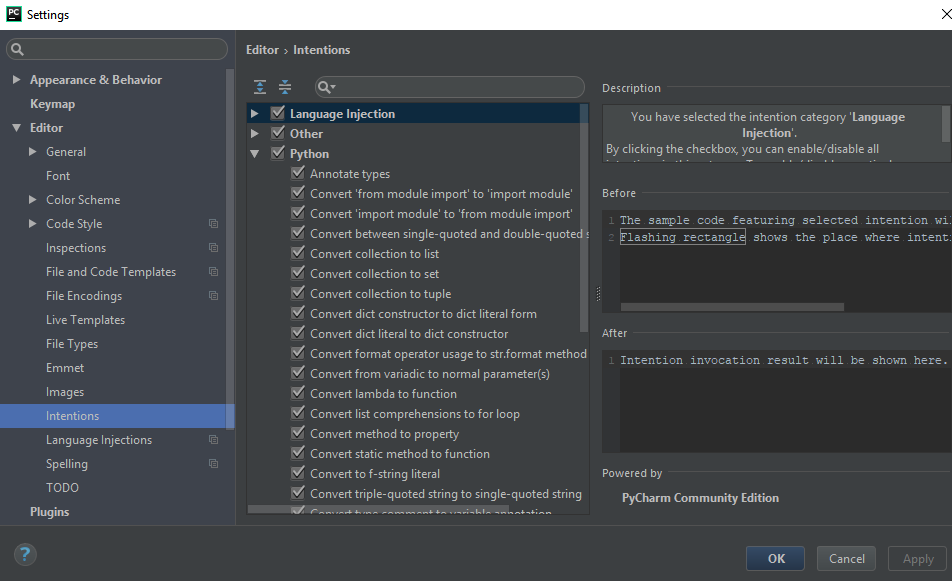
Task: Open the TODO settings page
Action: (62, 488)
